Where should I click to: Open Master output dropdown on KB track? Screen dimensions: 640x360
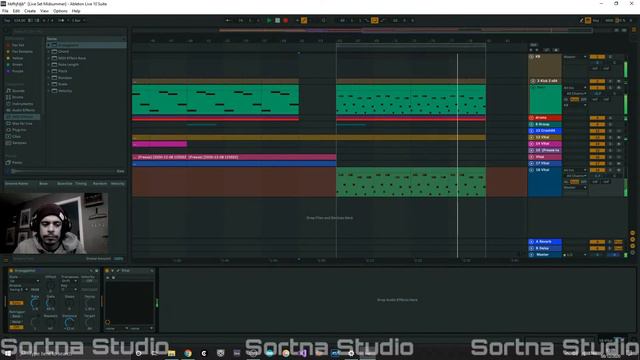coord(575,57)
